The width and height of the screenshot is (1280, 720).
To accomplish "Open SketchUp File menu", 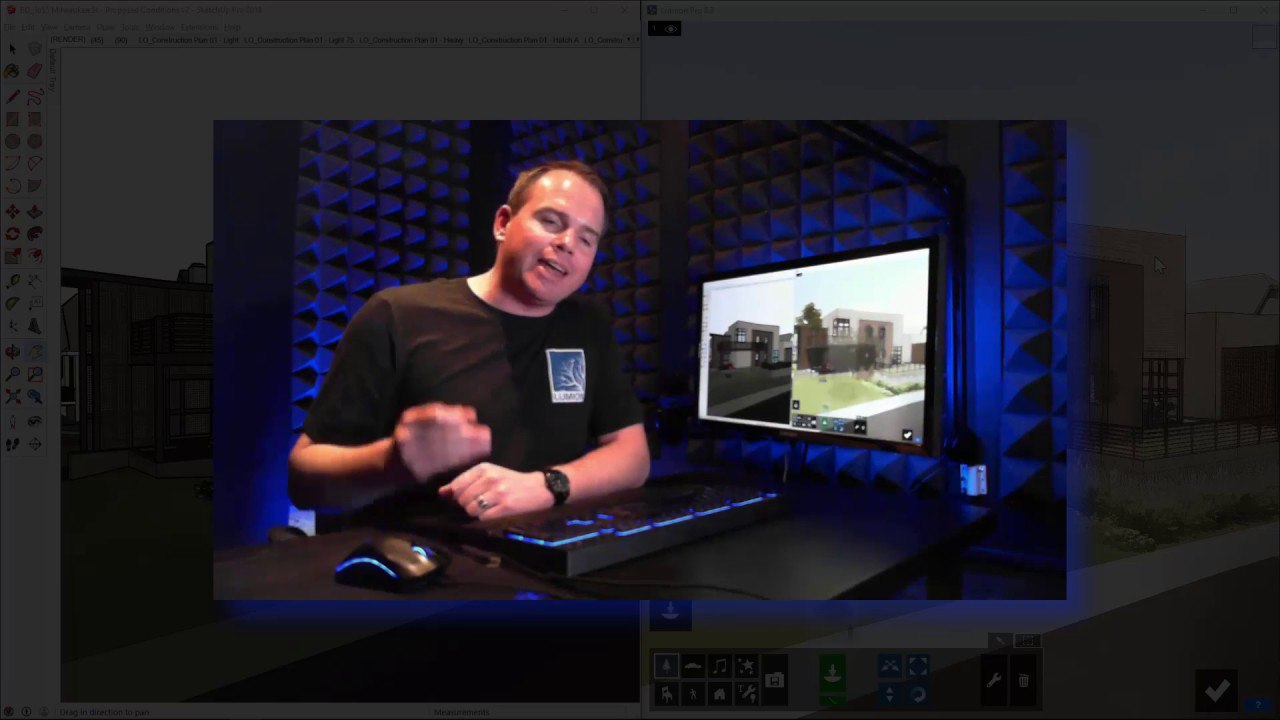I will (x=9, y=27).
